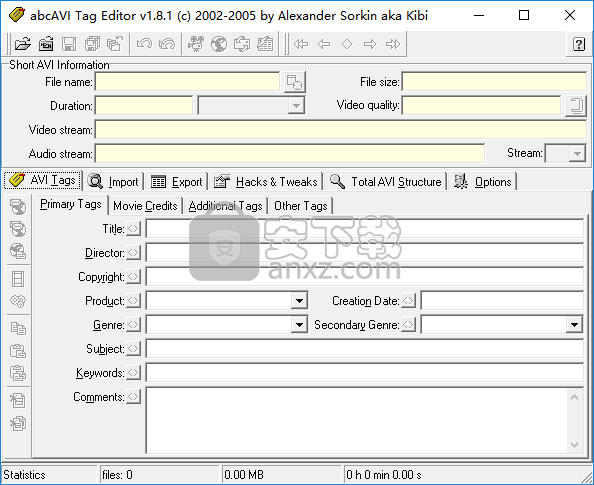Open the Total AVI Structure tab
The image size is (594, 485).
[x=385, y=182]
